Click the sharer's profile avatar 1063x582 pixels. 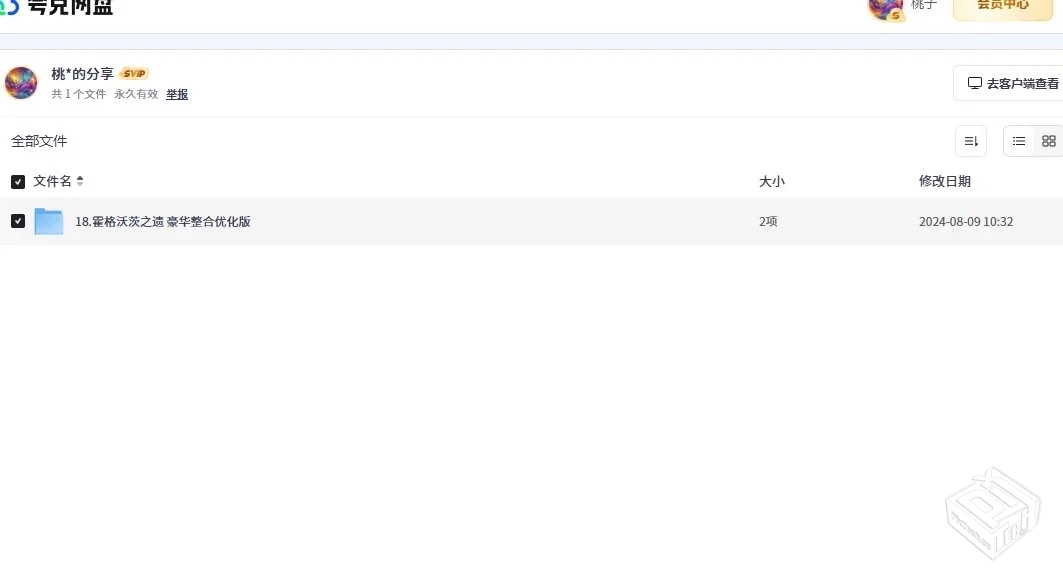pyautogui.click(x=21, y=83)
